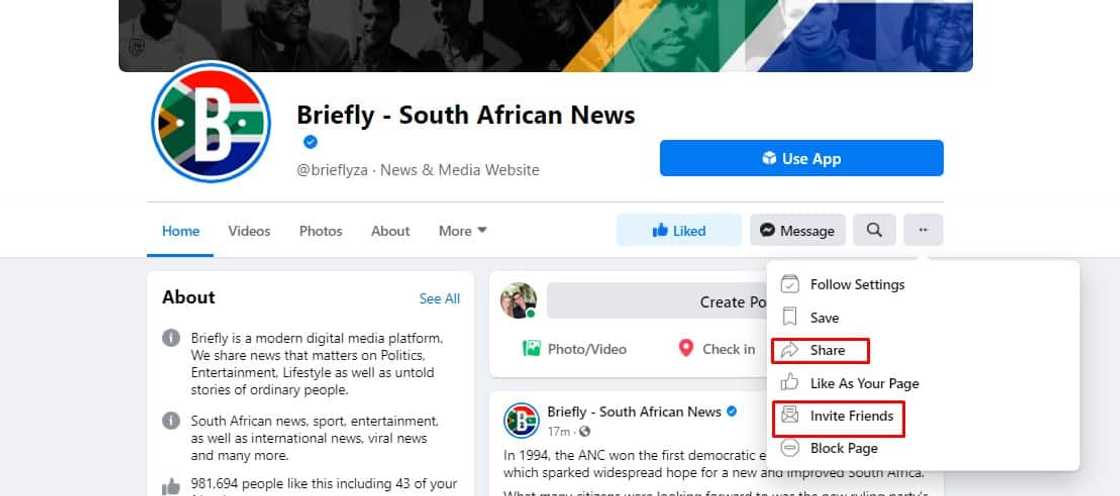Open the About tab
This screenshot has height=496, width=1120.
click(x=390, y=231)
